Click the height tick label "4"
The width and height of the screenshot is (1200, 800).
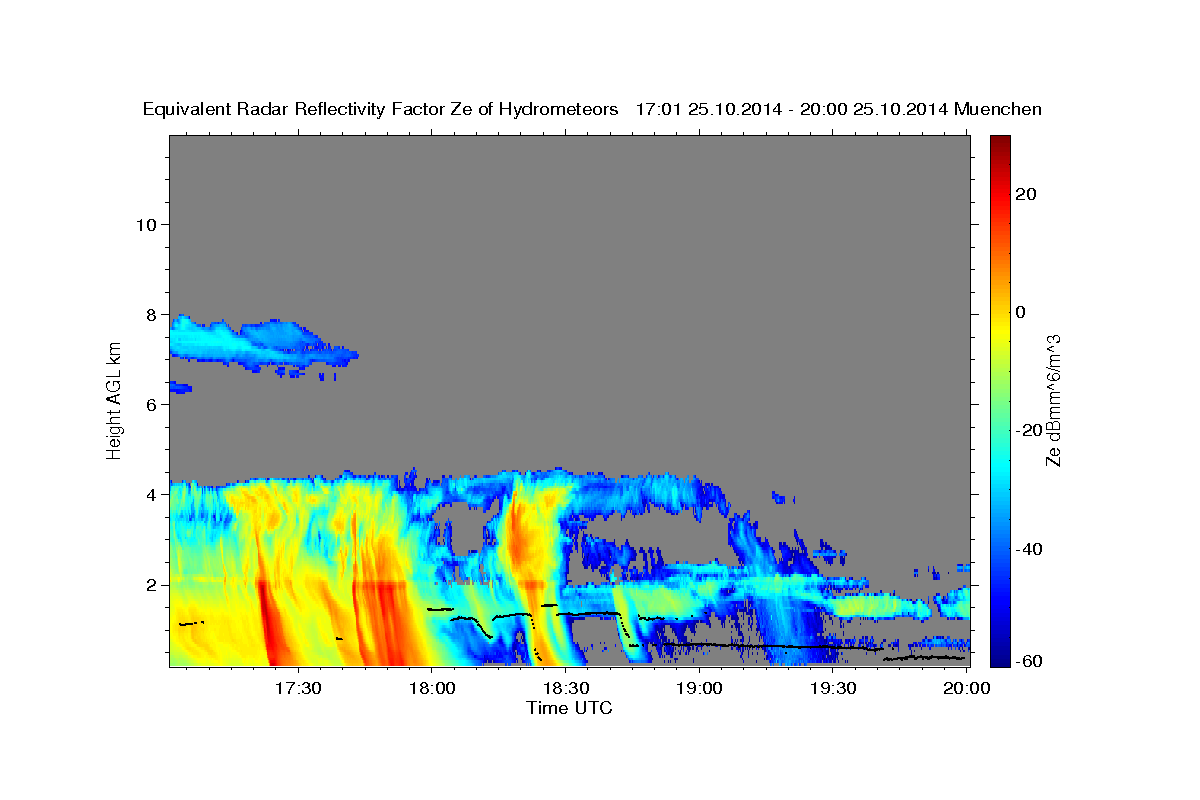point(152,494)
